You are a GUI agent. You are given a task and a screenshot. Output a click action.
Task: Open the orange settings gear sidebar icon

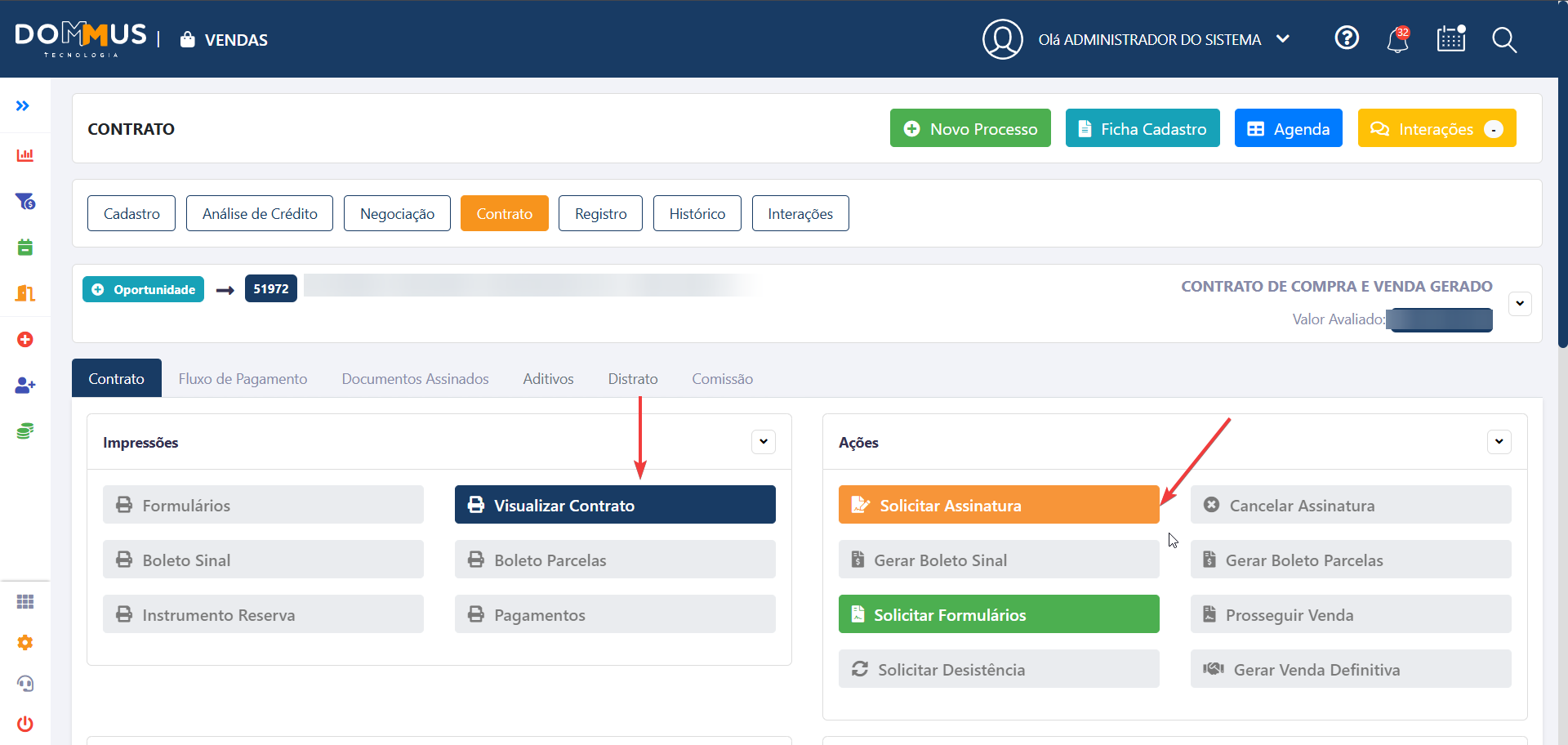pyautogui.click(x=25, y=643)
